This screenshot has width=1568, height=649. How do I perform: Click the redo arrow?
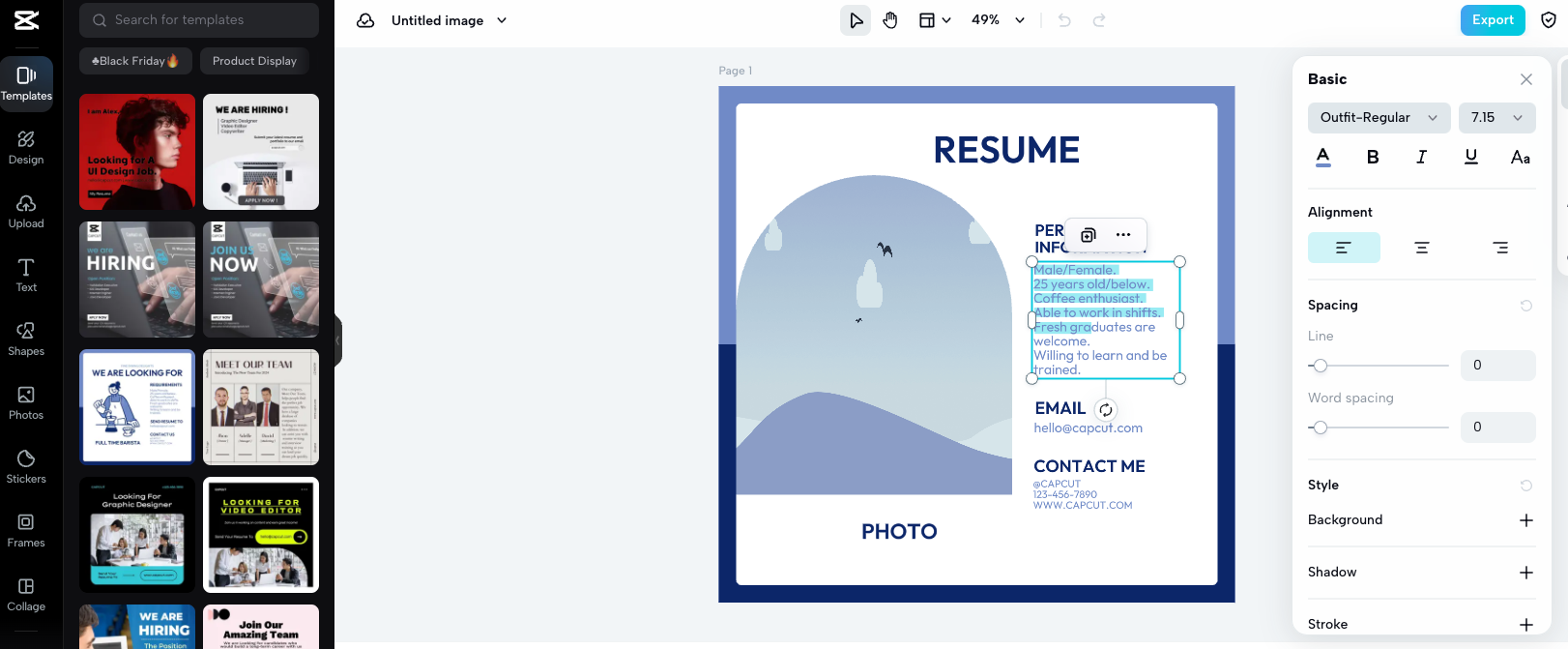(1099, 20)
